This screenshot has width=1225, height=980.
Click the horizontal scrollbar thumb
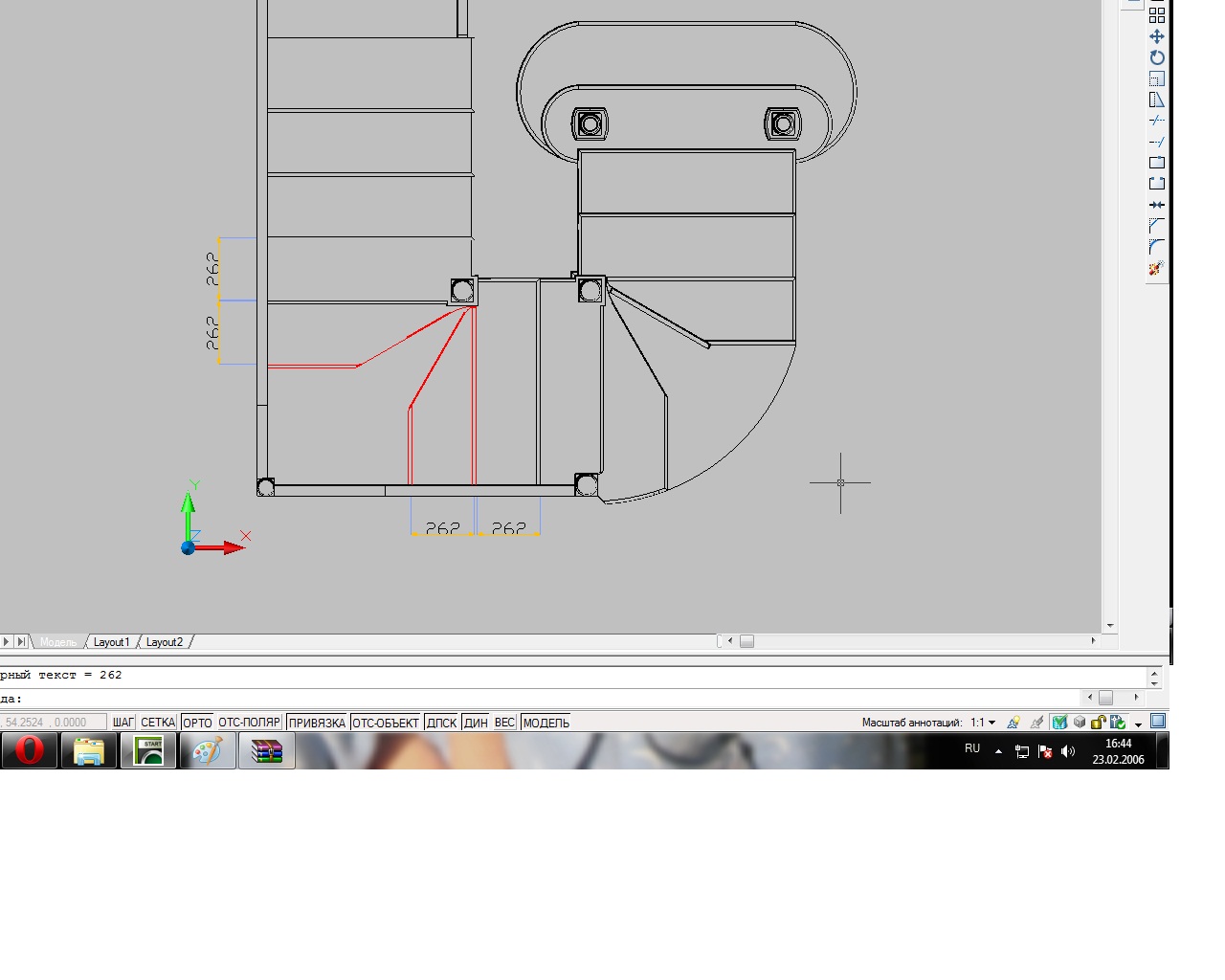pos(746,641)
